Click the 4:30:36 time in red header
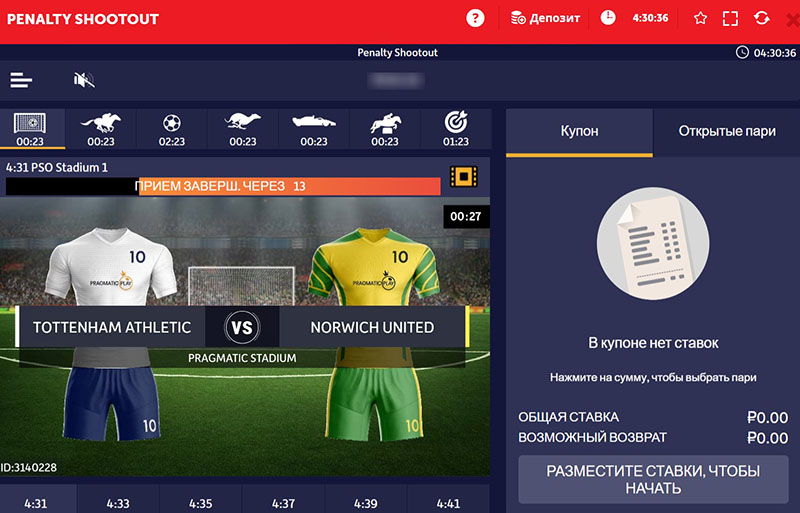 651,18
